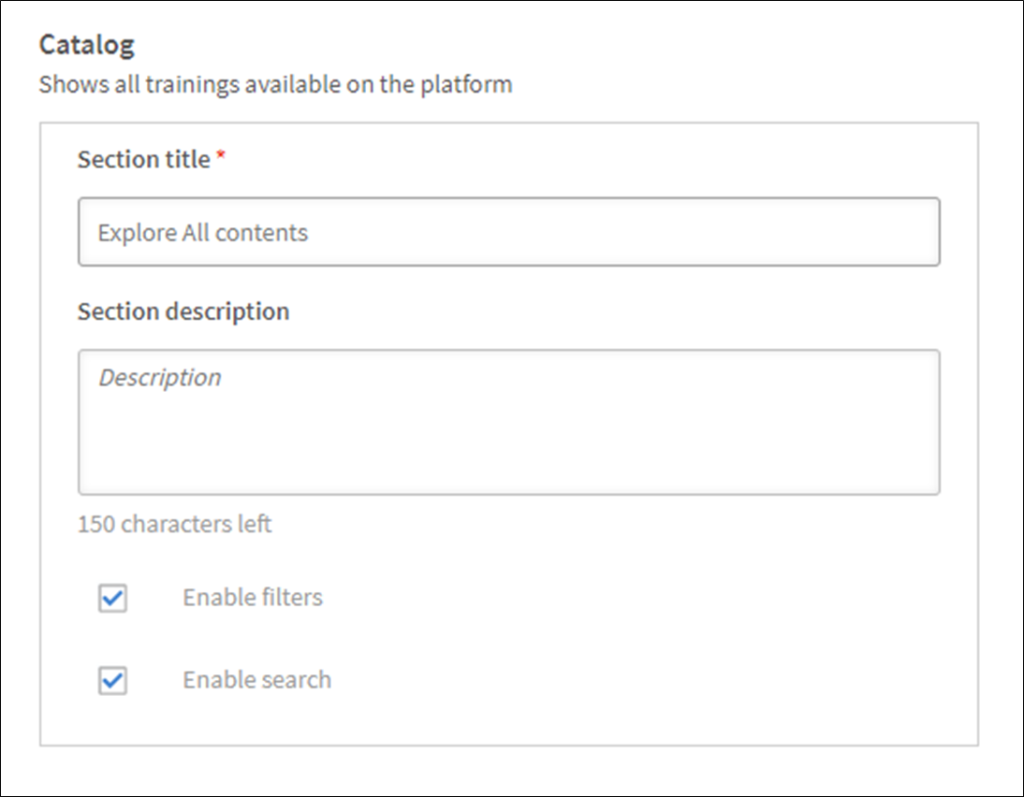
Task: Uncheck the Enable filters checkbox
Action: [x=112, y=598]
